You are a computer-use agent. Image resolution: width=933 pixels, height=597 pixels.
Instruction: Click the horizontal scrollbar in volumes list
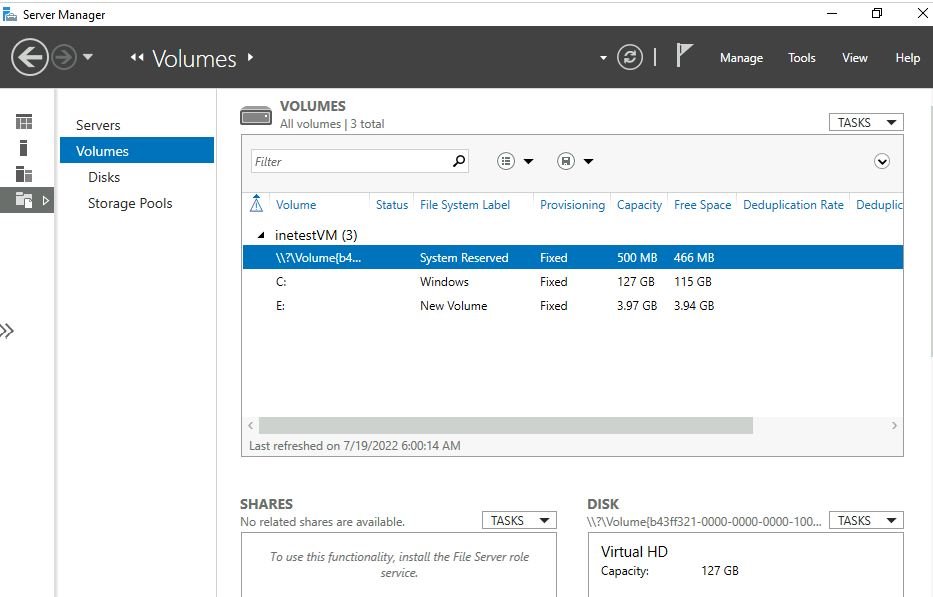click(x=505, y=425)
